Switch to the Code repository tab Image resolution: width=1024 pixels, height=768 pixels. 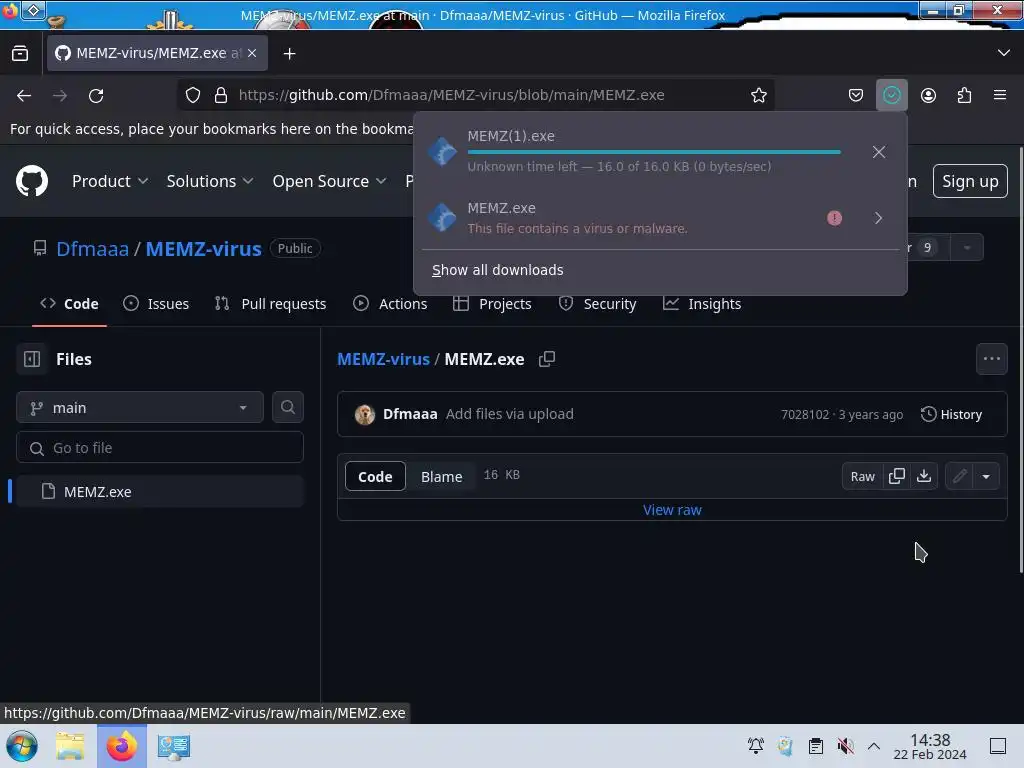(x=69, y=304)
